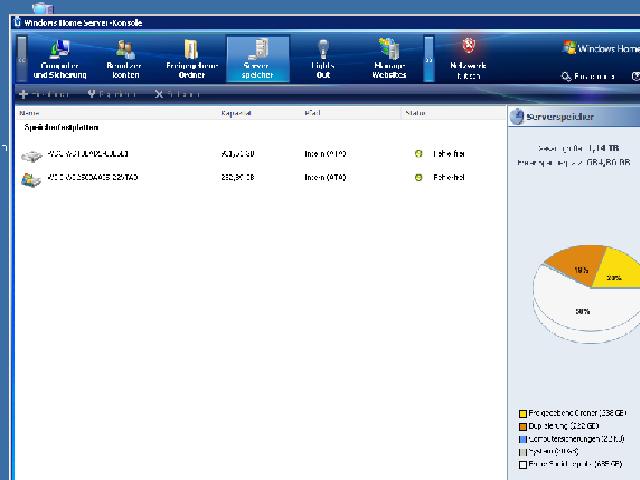Click the second disk's green status icon
This screenshot has height=480, width=640.
click(x=418, y=177)
